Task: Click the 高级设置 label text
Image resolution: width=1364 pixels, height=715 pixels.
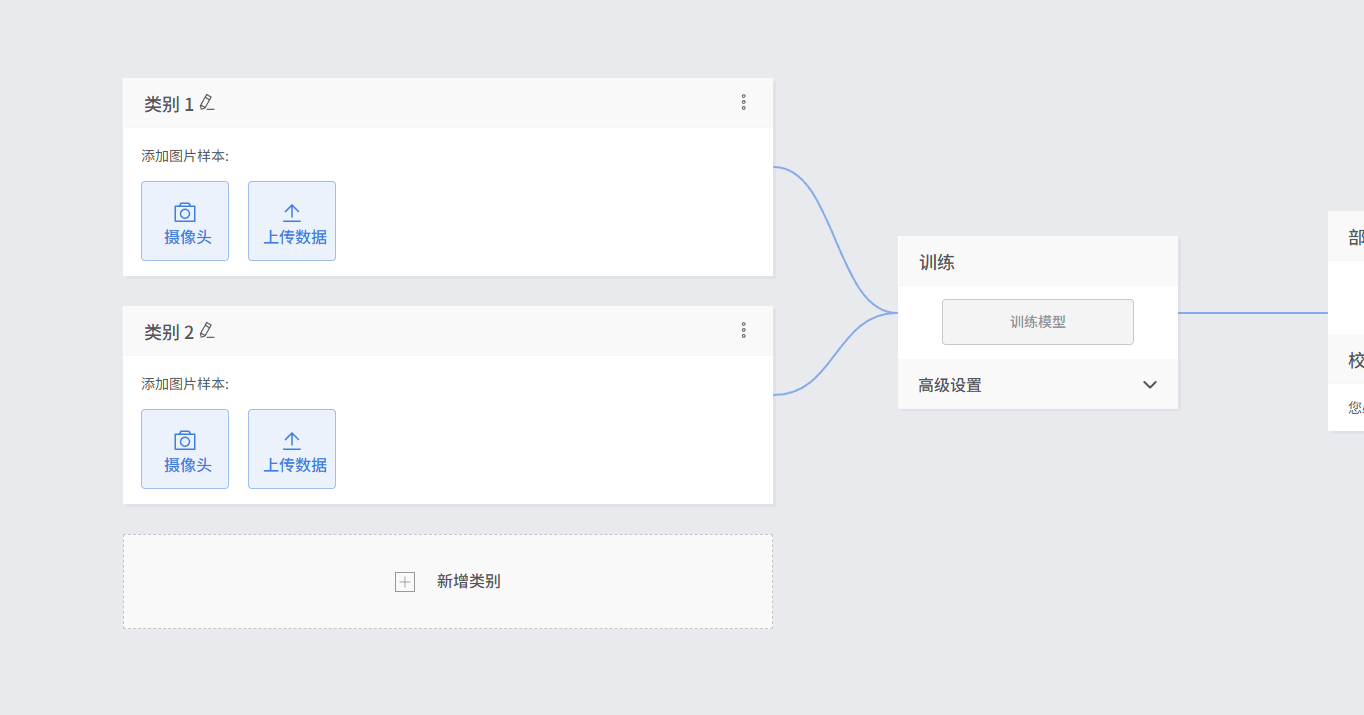Action: tap(950, 385)
